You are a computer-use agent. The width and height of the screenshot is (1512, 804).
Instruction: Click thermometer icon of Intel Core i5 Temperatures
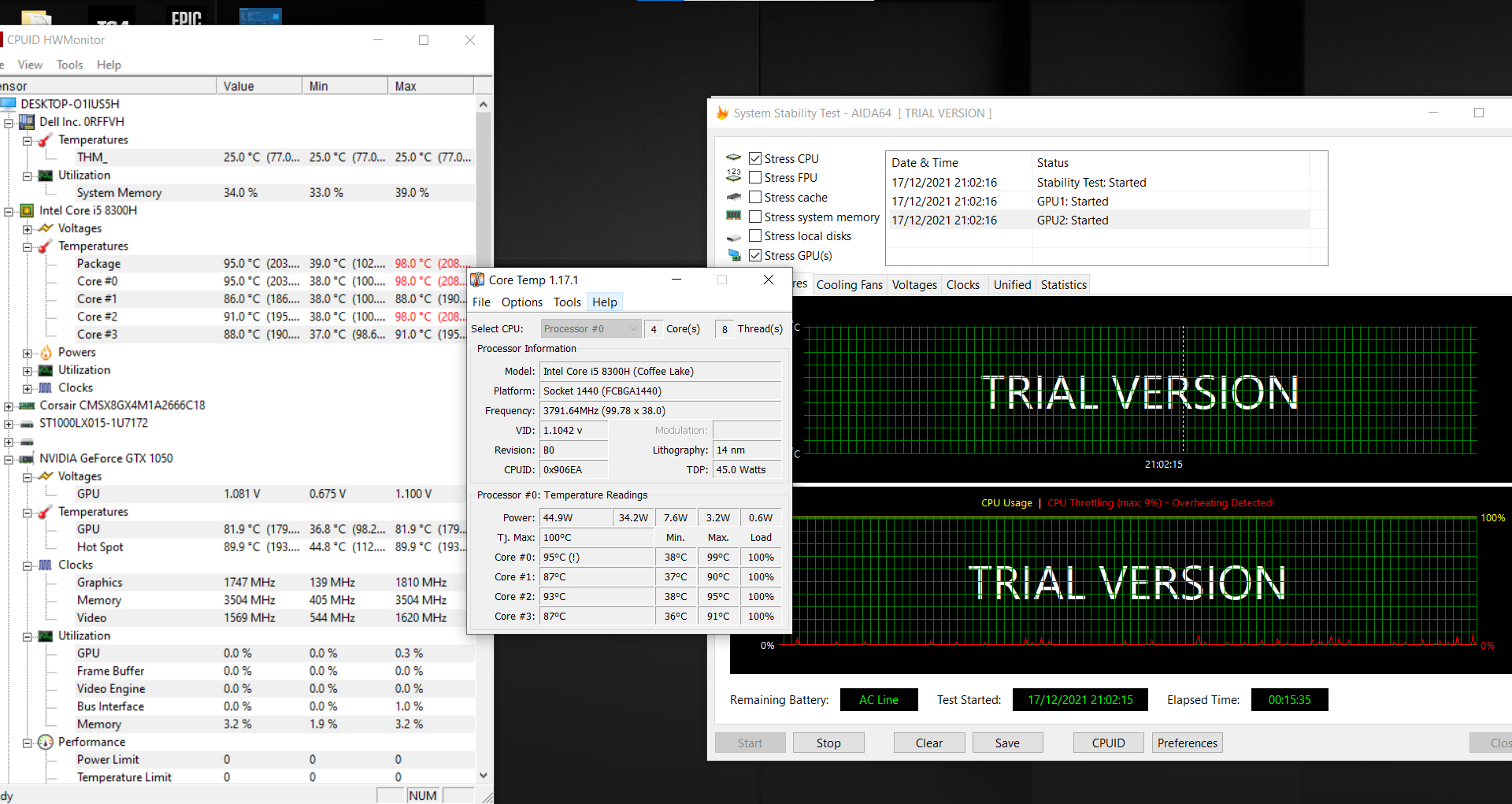(x=46, y=246)
